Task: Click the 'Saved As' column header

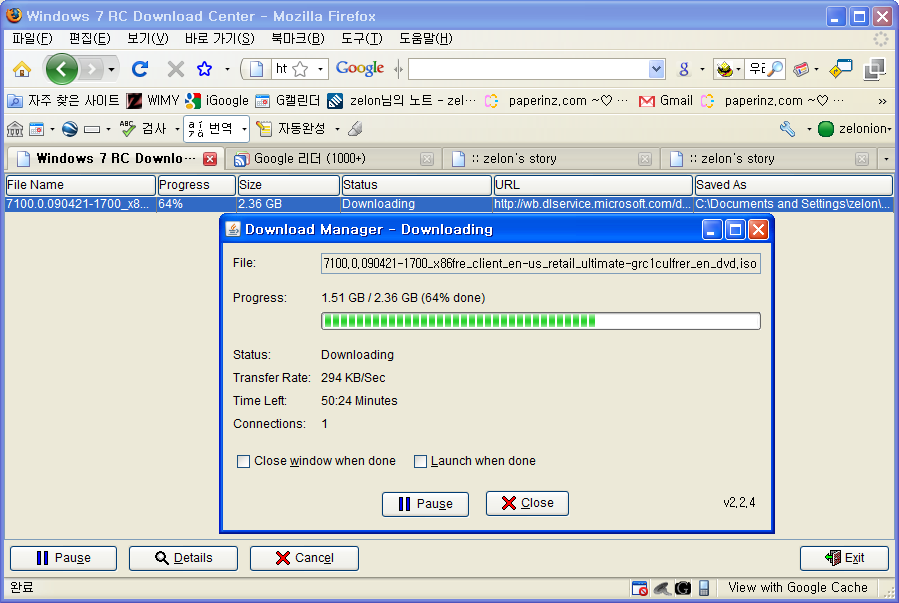Action: tap(794, 185)
